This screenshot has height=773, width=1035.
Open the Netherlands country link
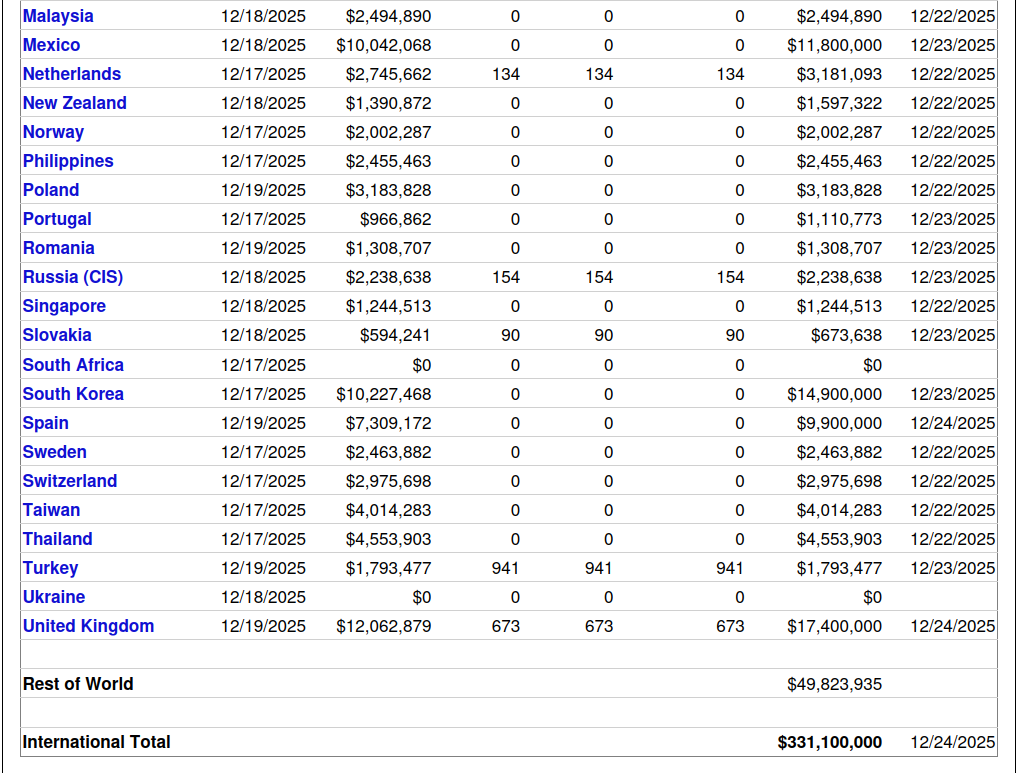pyautogui.click(x=72, y=74)
